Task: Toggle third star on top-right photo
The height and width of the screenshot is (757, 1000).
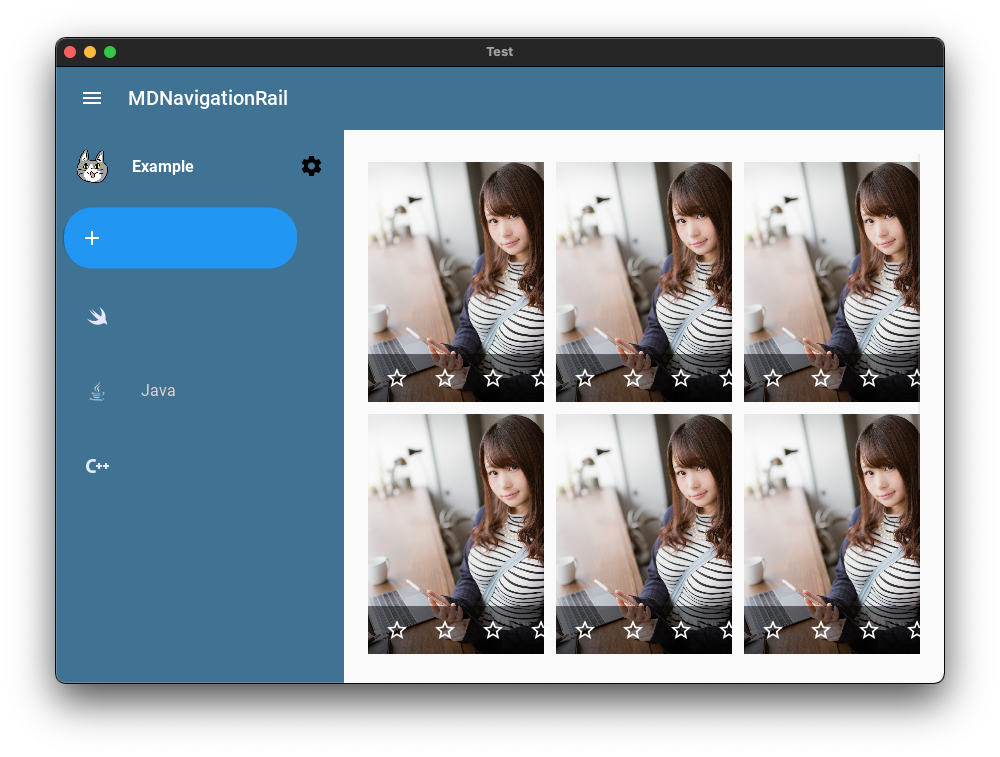Action: coord(869,378)
